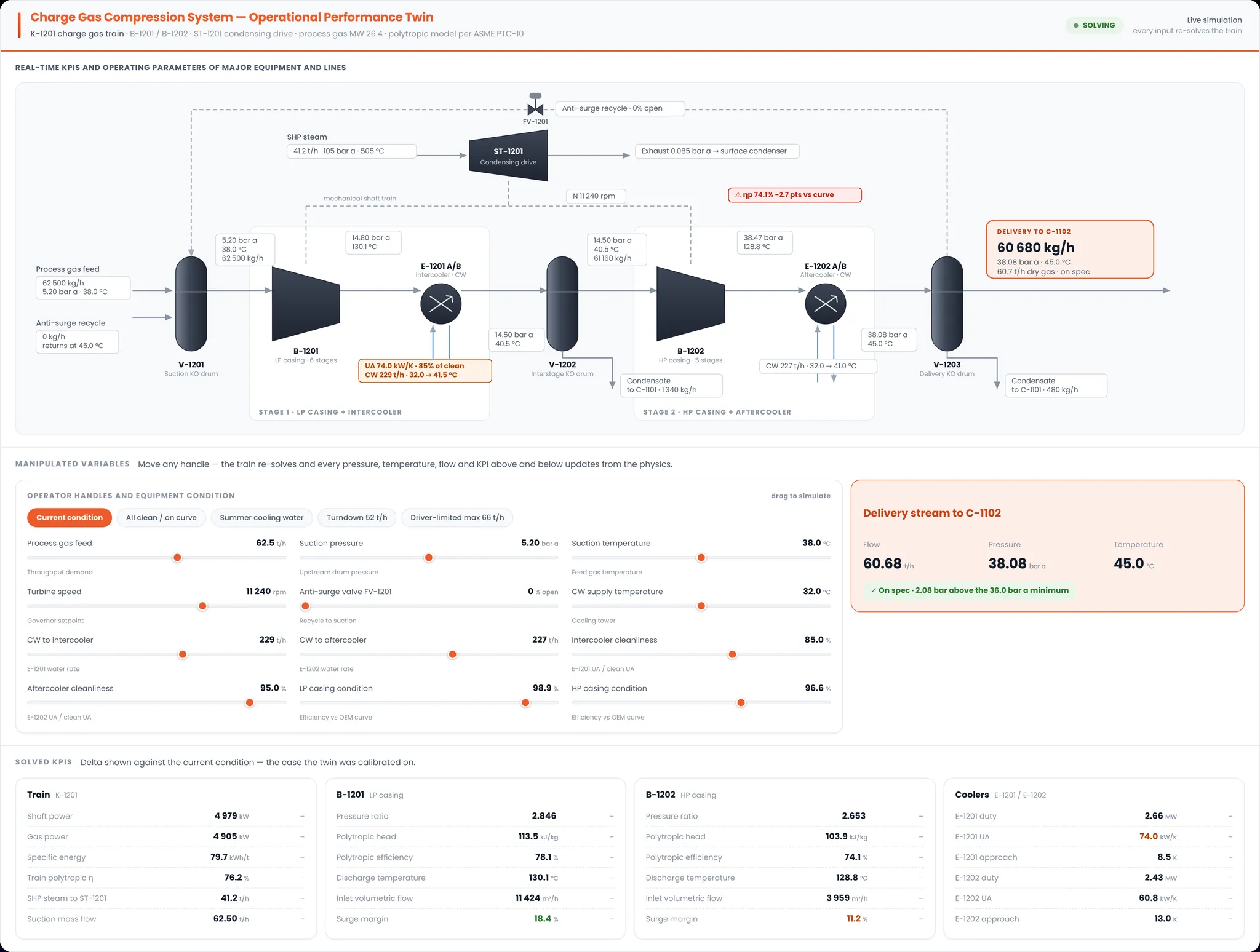Click the 14.80 bar a 130.1 °C discharge tag
The width and height of the screenshot is (1260, 952).
click(373, 242)
